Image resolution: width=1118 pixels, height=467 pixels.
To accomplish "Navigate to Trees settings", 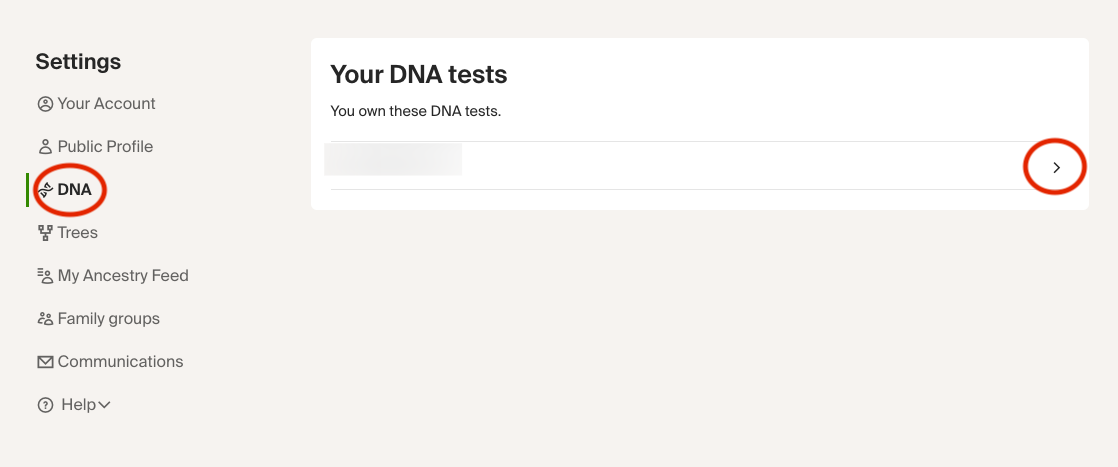I will pyautogui.click(x=78, y=233).
